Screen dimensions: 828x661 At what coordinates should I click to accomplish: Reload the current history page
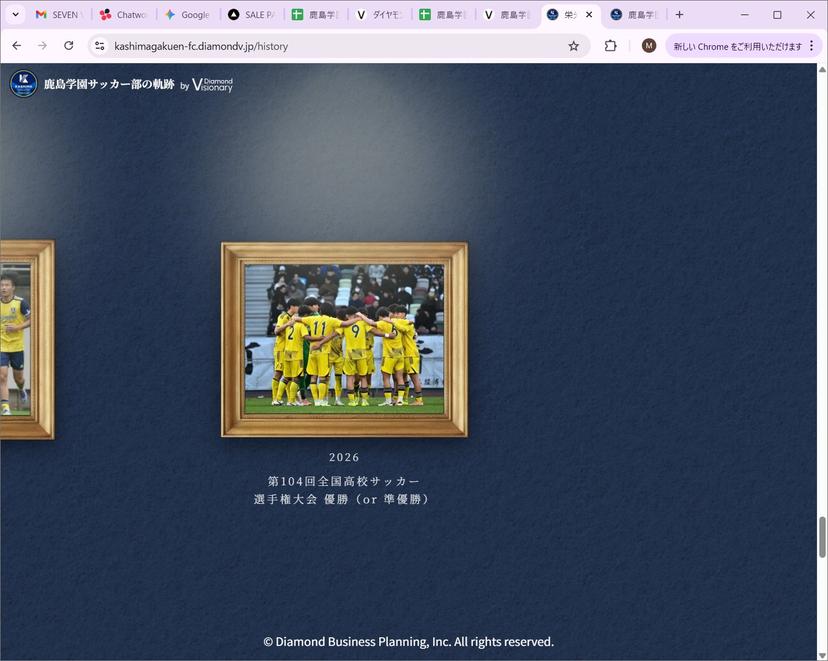pos(68,45)
